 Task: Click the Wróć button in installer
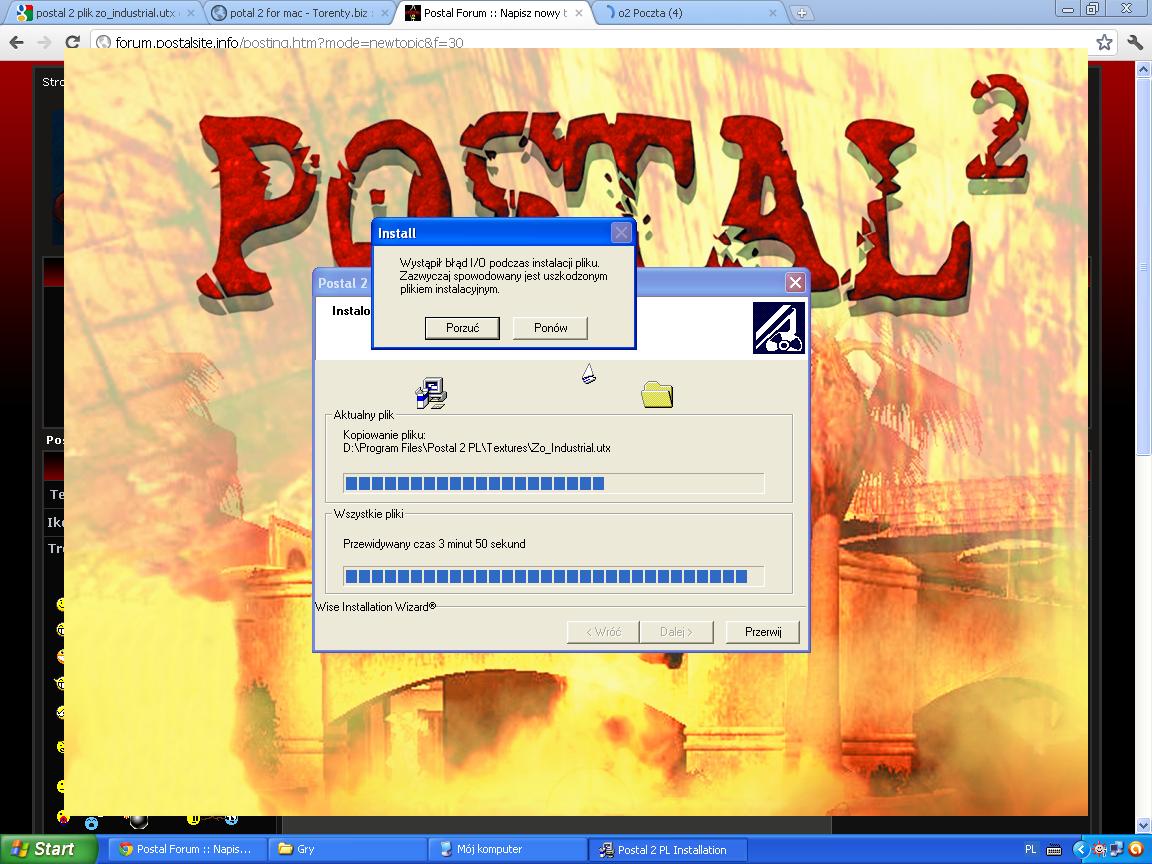(603, 632)
